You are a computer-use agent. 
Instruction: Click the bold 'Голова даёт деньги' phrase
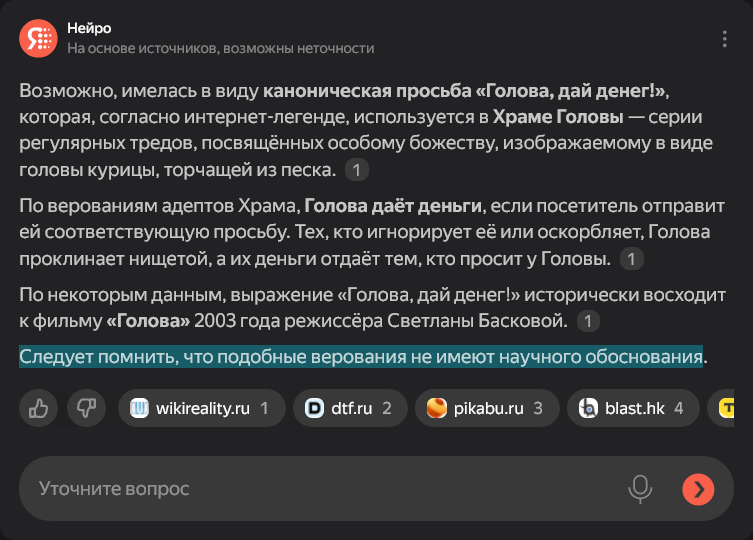(x=393, y=208)
